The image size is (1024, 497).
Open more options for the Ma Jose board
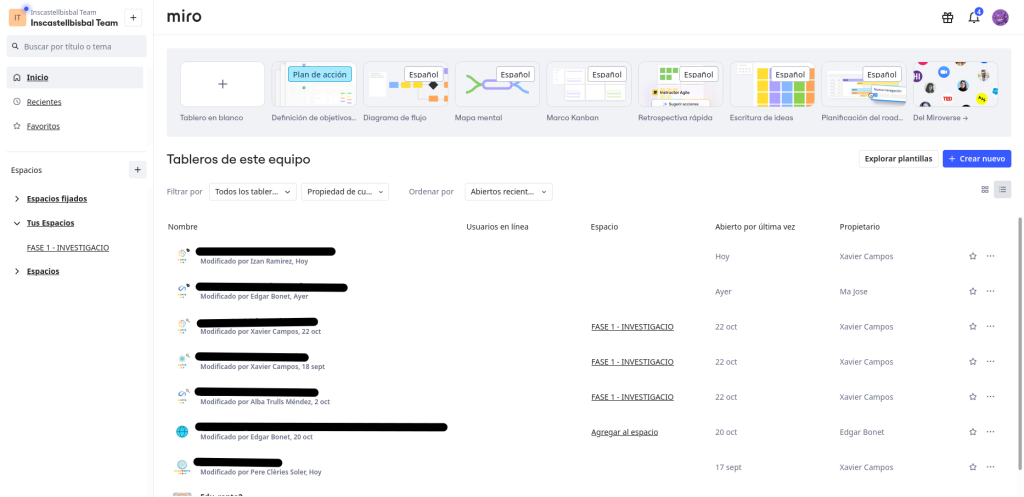[x=990, y=291]
